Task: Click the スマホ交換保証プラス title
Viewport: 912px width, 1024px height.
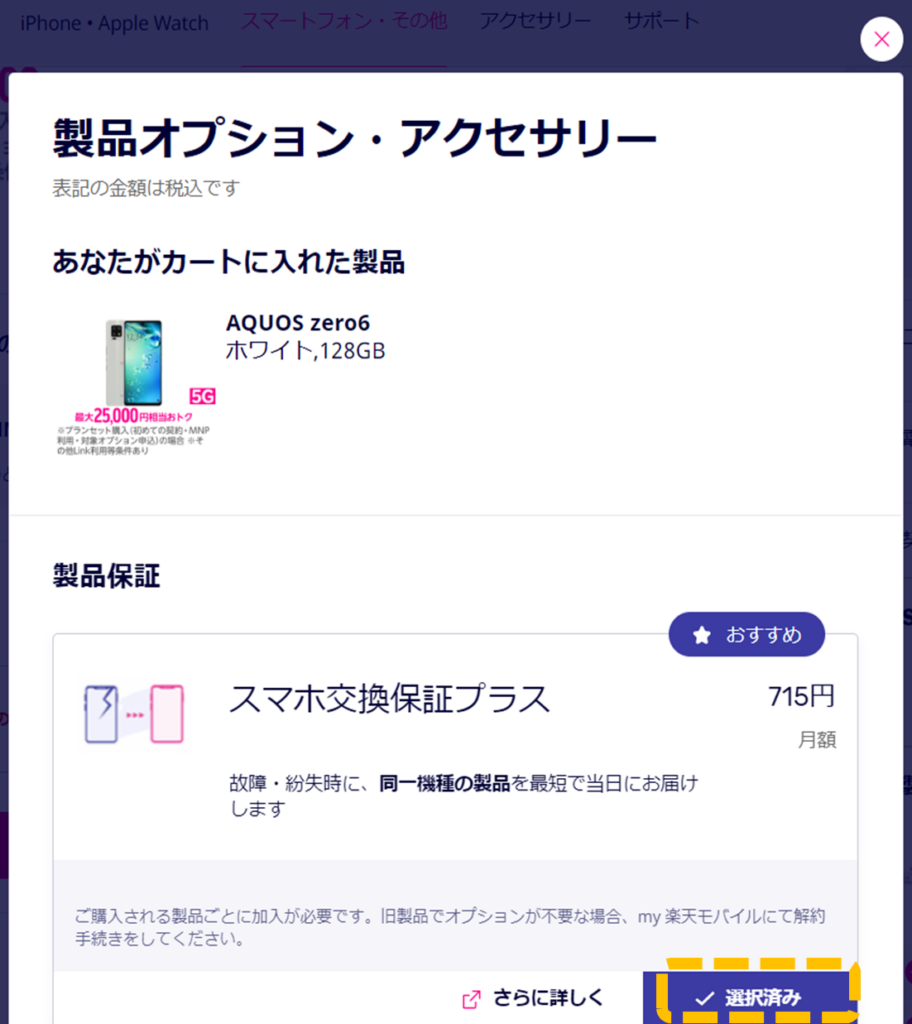Action: click(x=389, y=699)
